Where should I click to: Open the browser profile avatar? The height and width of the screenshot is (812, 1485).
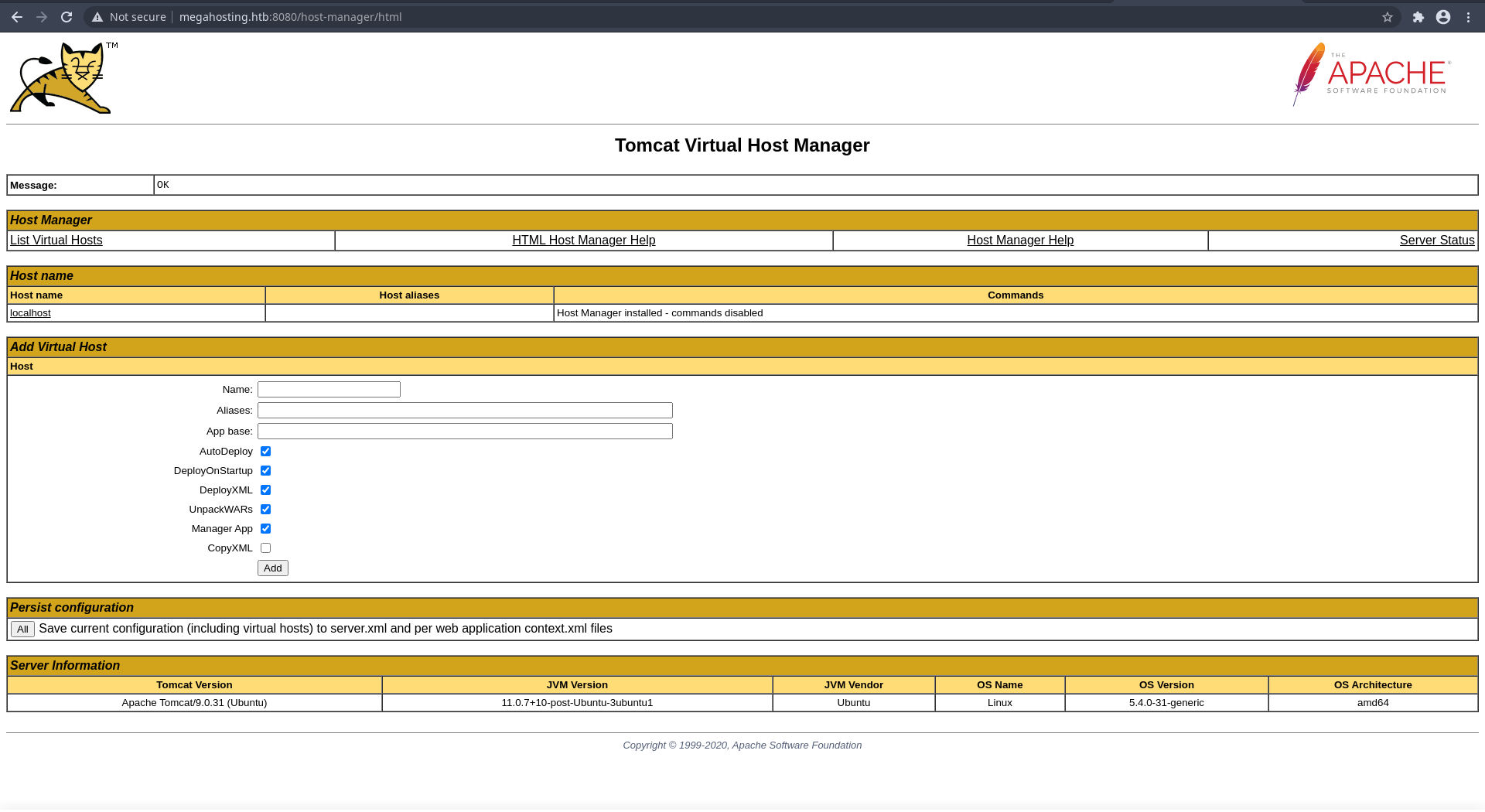[x=1443, y=17]
